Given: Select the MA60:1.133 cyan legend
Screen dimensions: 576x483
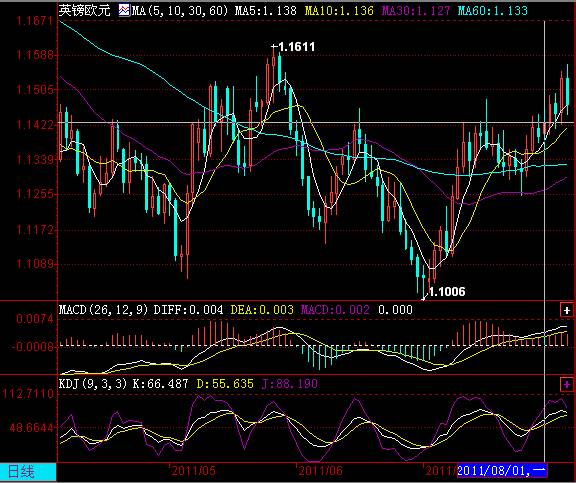Looking at the screenshot, I should [493, 10].
